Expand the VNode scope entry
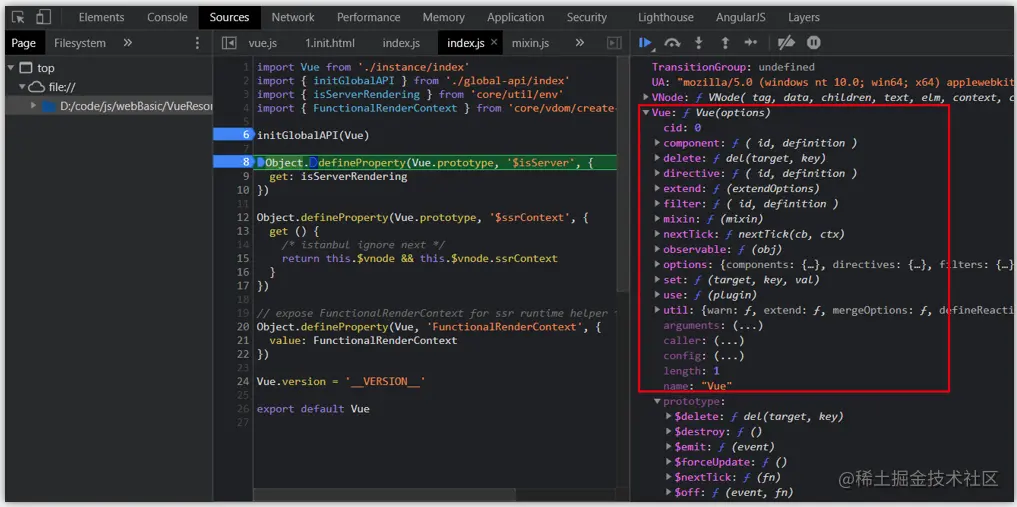Image resolution: width=1017 pixels, height=507 pixels. tap(646, 97)
